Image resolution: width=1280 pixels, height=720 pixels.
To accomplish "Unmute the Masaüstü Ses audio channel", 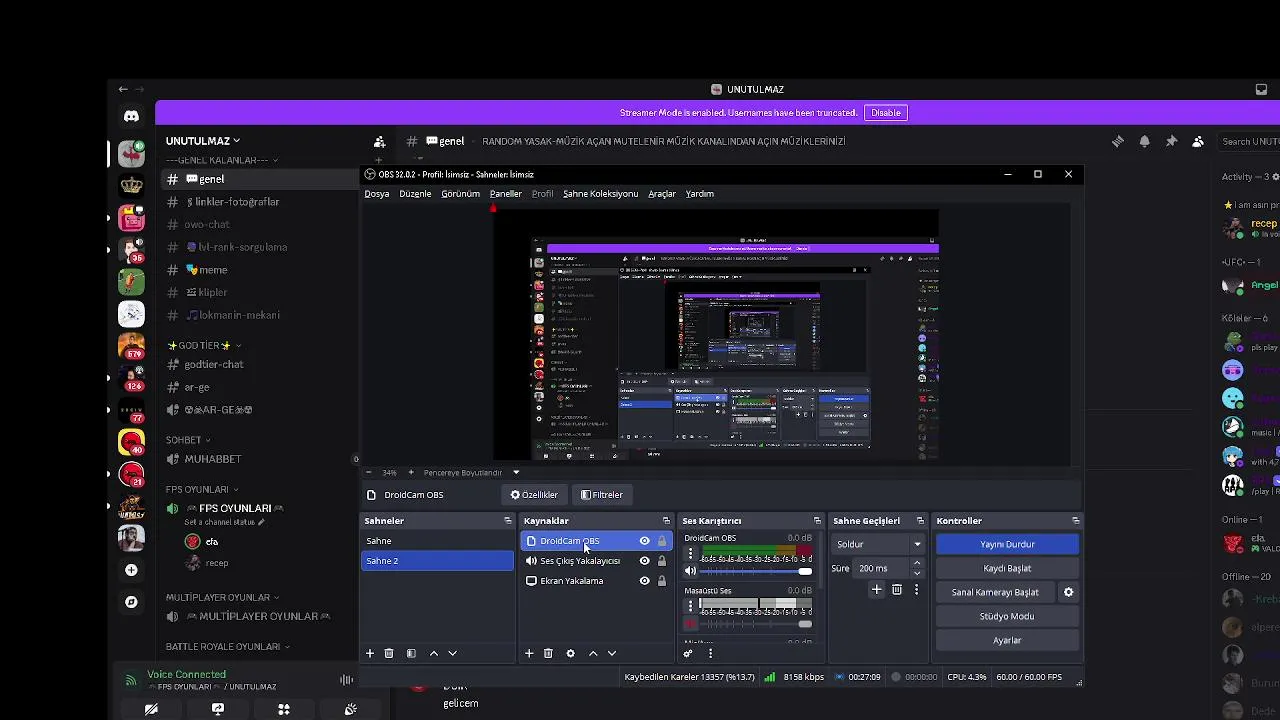I will (690, 624).
